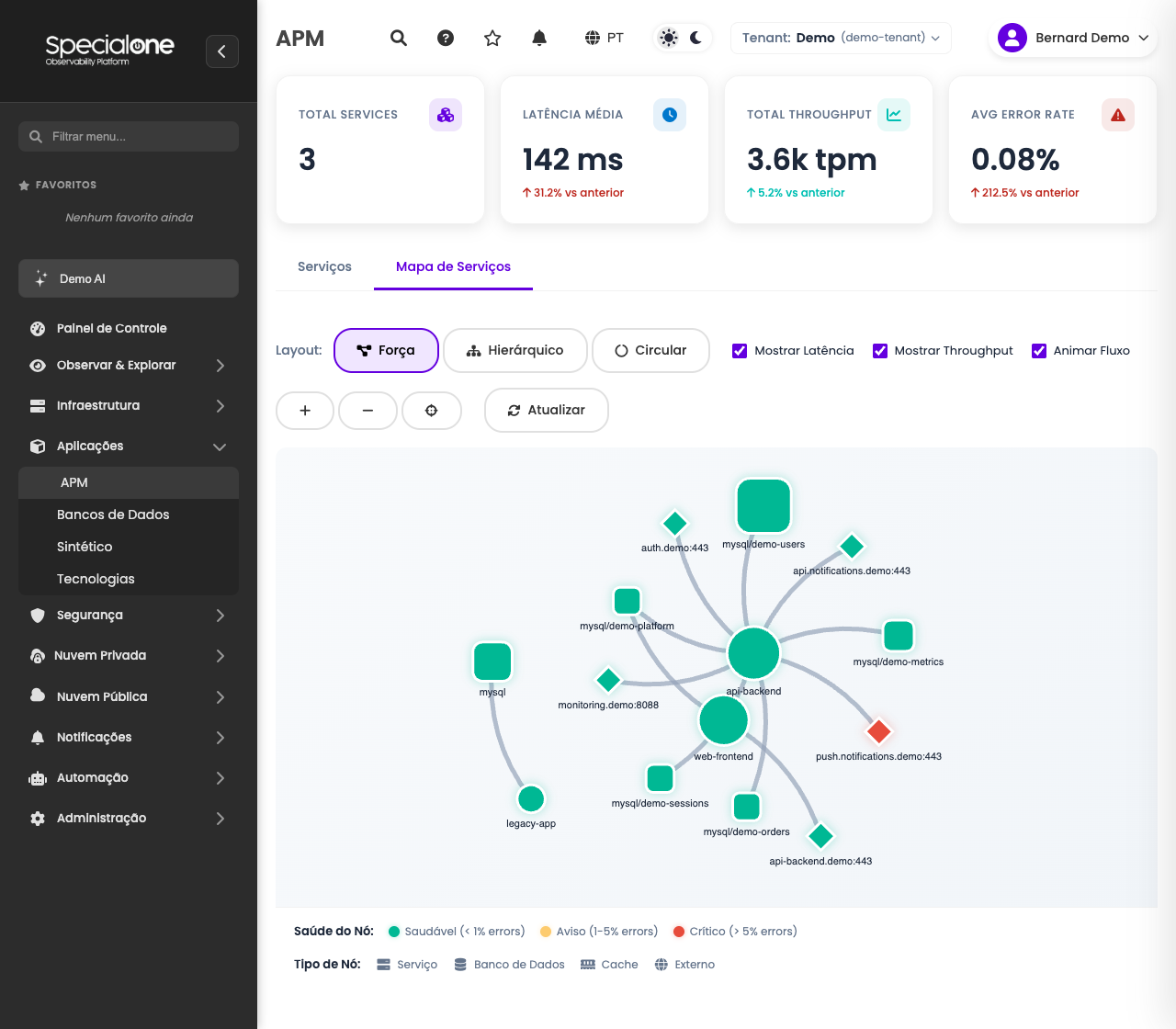Zoom out the map with minus button
Viewport: 1176px width, 1029px height.
coord(367,411)
